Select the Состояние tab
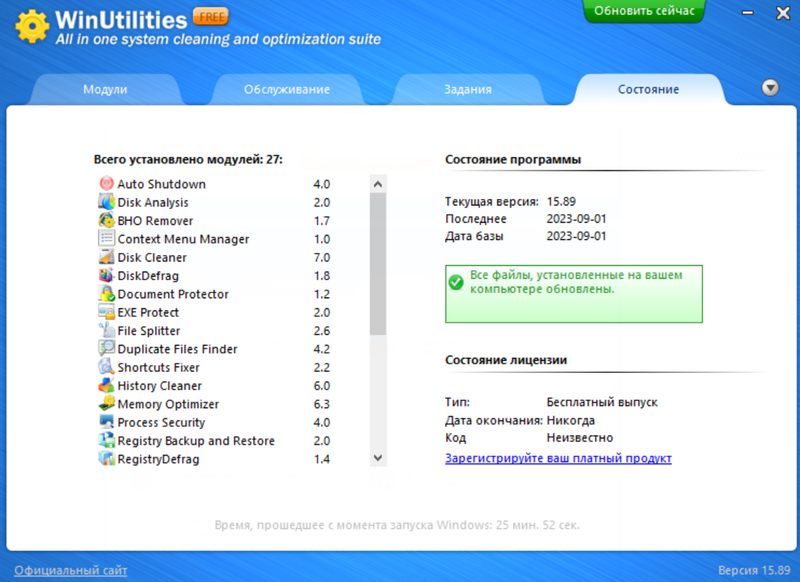Image resolution: width=800 pixels, height=582 pixels. [648, 89]
